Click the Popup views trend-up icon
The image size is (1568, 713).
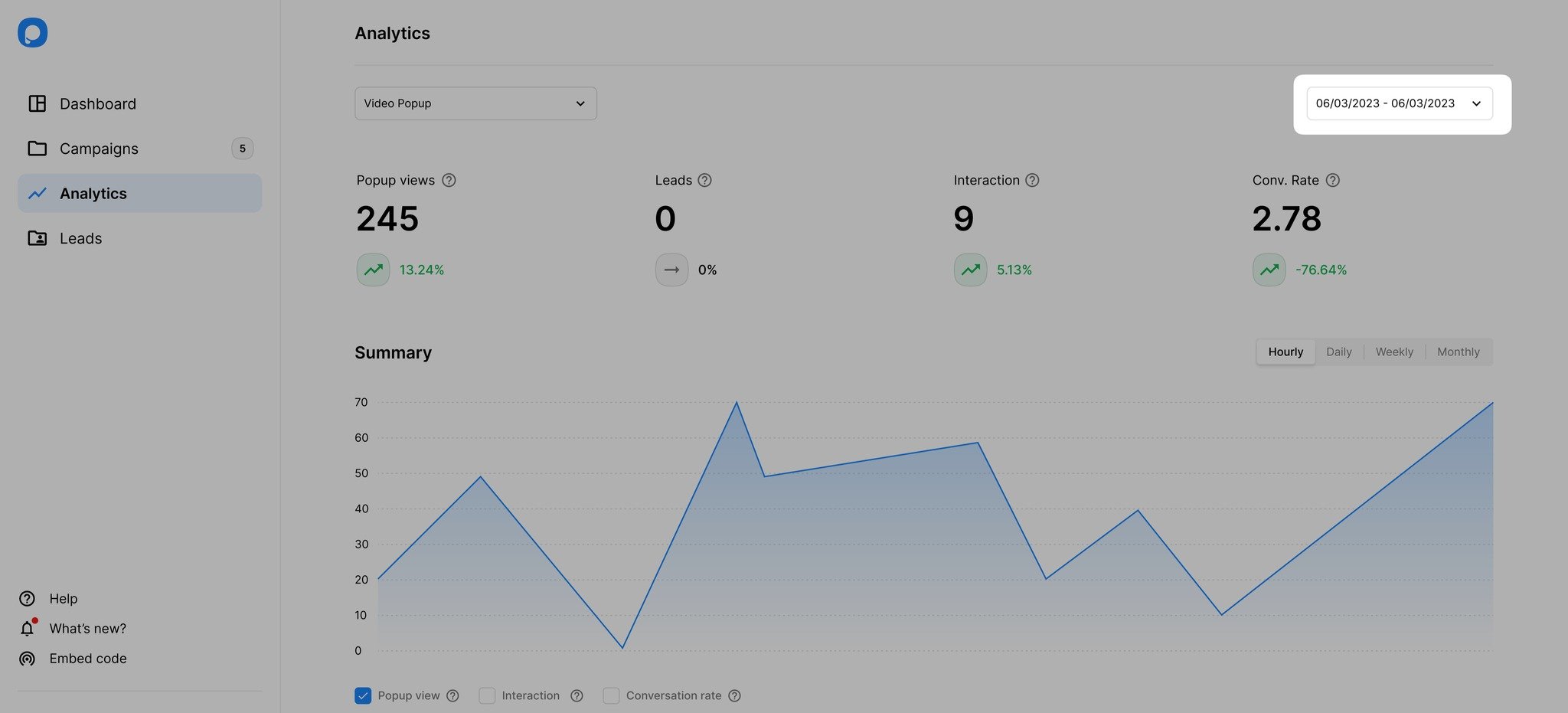(373, 270)
